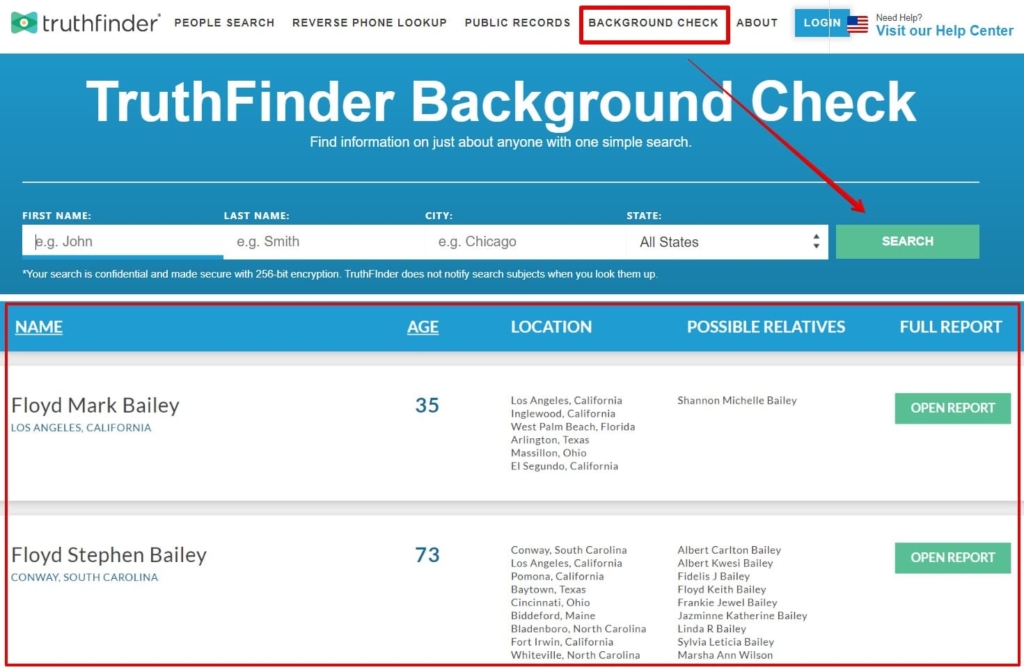Click location 'Cincinnati, Ohio'

coord(550,602)
